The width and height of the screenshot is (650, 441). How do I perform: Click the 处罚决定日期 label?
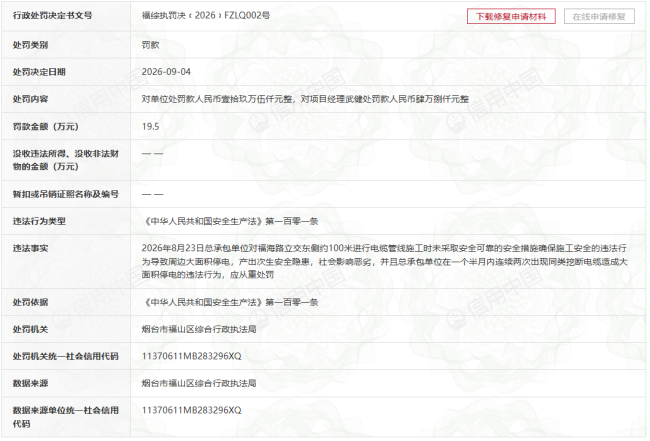click(39, 72)
